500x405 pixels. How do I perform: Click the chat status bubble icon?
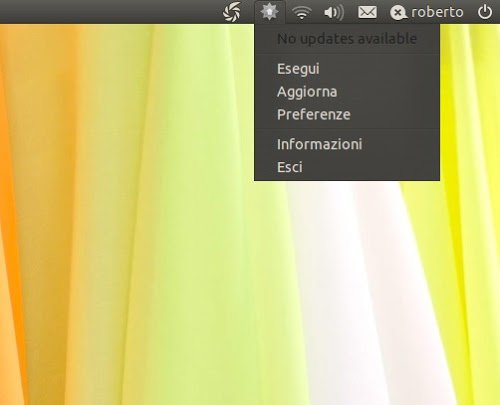(398, 13)
